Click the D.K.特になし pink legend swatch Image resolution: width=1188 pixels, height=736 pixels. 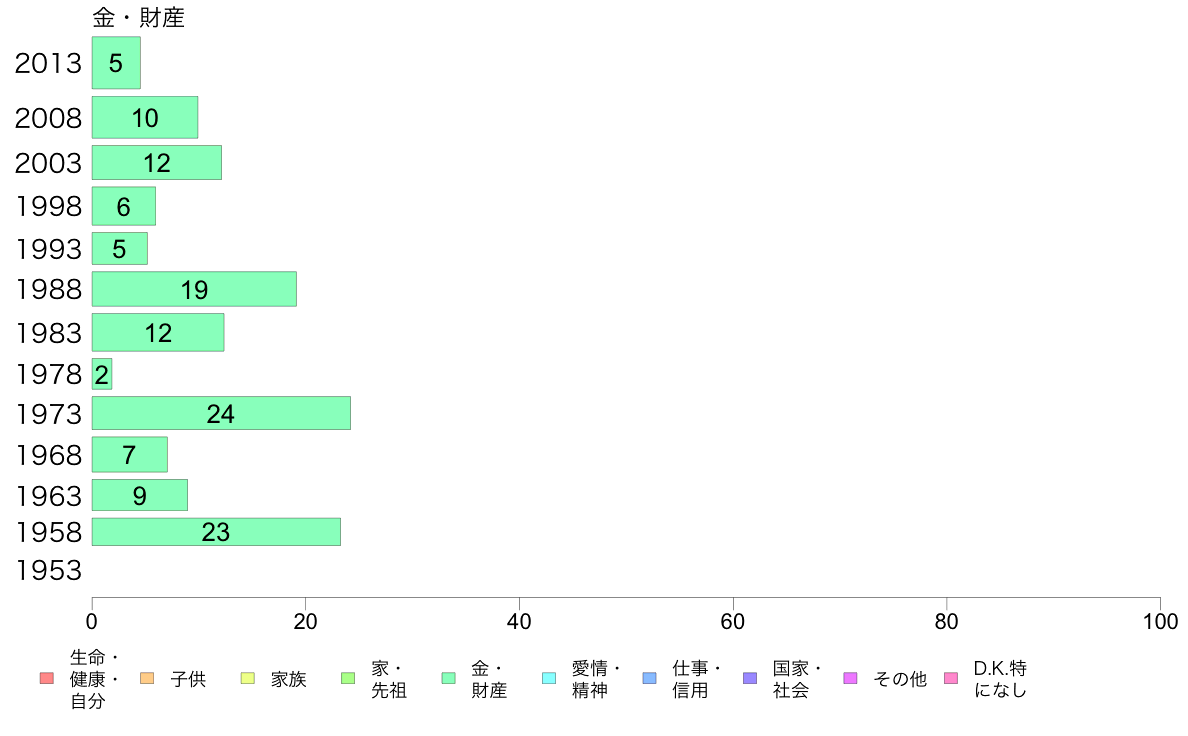pyautogui.click(x=951, y=678)
